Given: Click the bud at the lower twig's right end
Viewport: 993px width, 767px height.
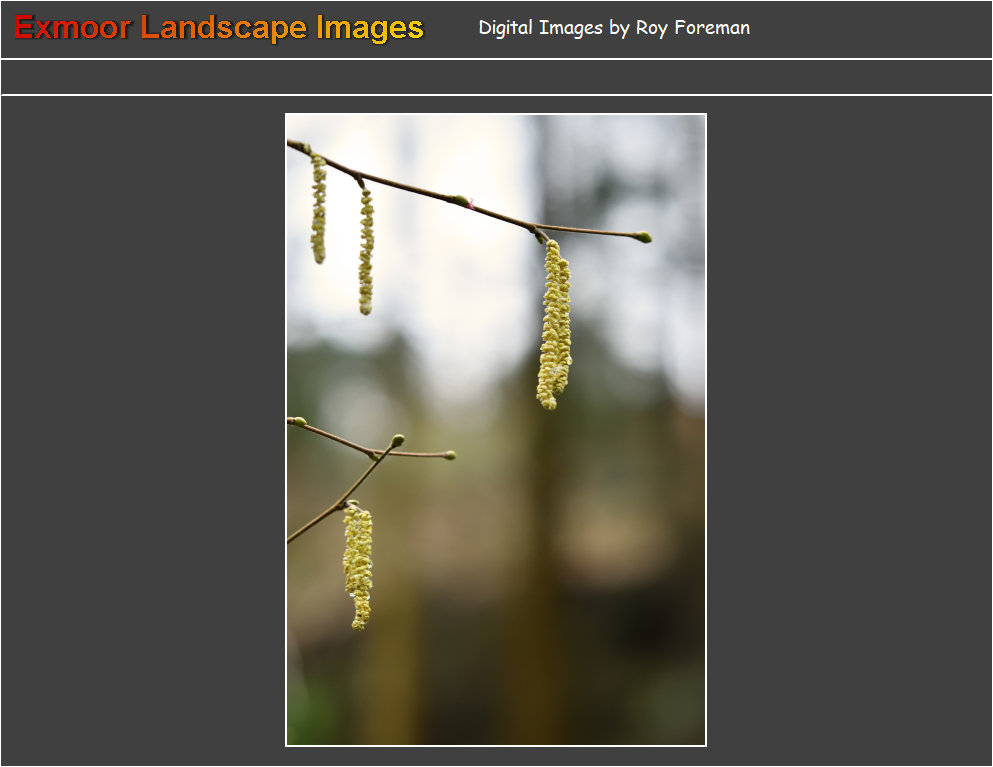Looking at the screenshot, I should click(x=449, y=455).
